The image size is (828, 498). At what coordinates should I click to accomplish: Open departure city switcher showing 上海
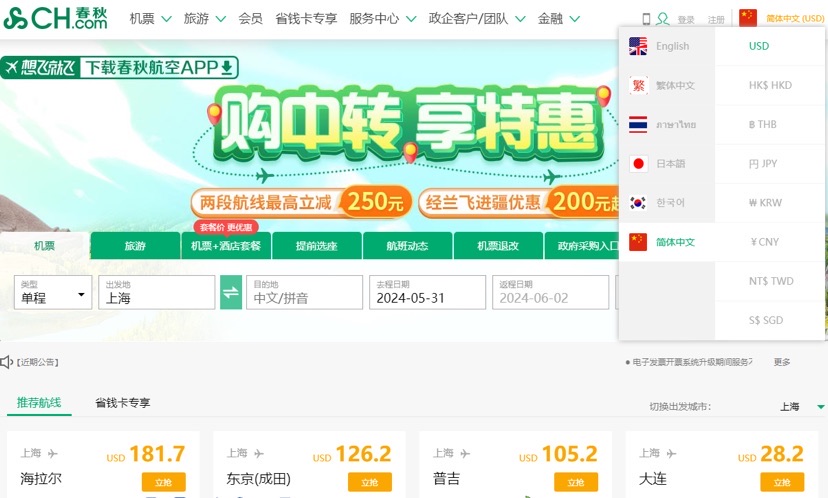802,407
